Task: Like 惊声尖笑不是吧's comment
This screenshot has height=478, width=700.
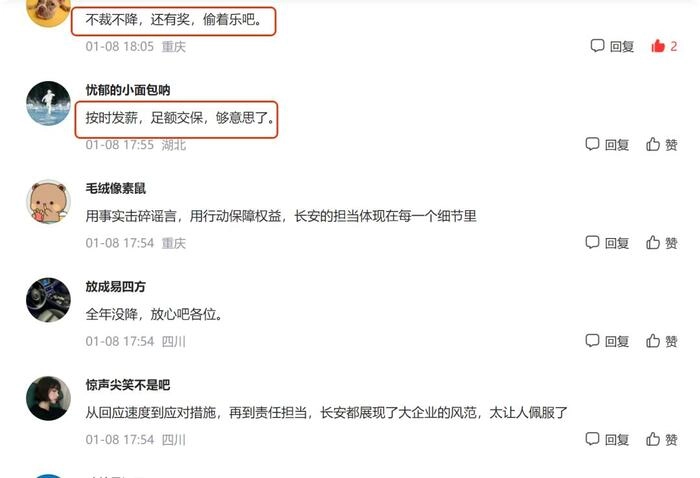Action: (x=662, y=439)
